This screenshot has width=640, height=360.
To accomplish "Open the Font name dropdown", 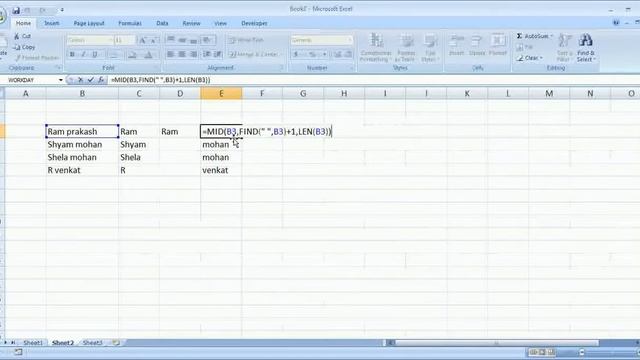I will (x=111, y=40).
